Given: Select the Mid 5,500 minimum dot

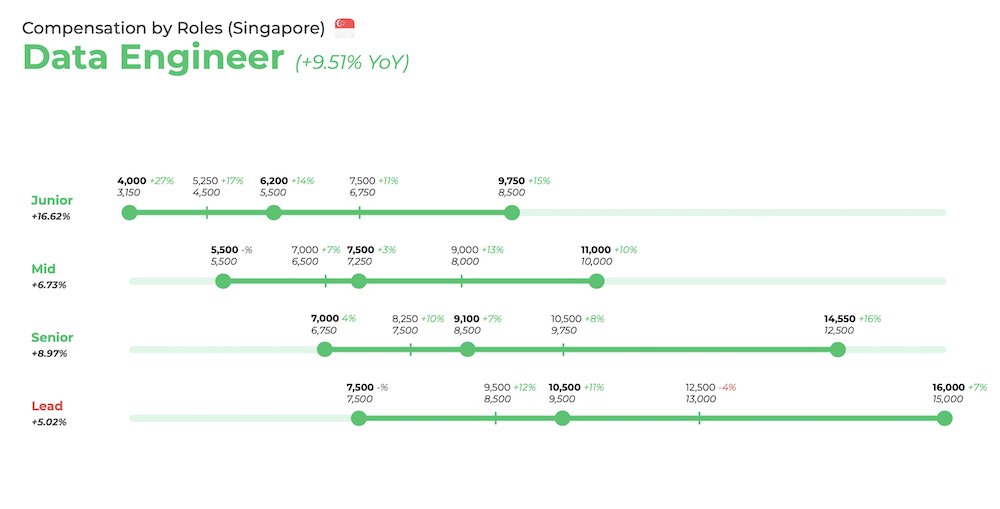Looking at the screenshot, I should pyautogui.click(x=223, y=281).
